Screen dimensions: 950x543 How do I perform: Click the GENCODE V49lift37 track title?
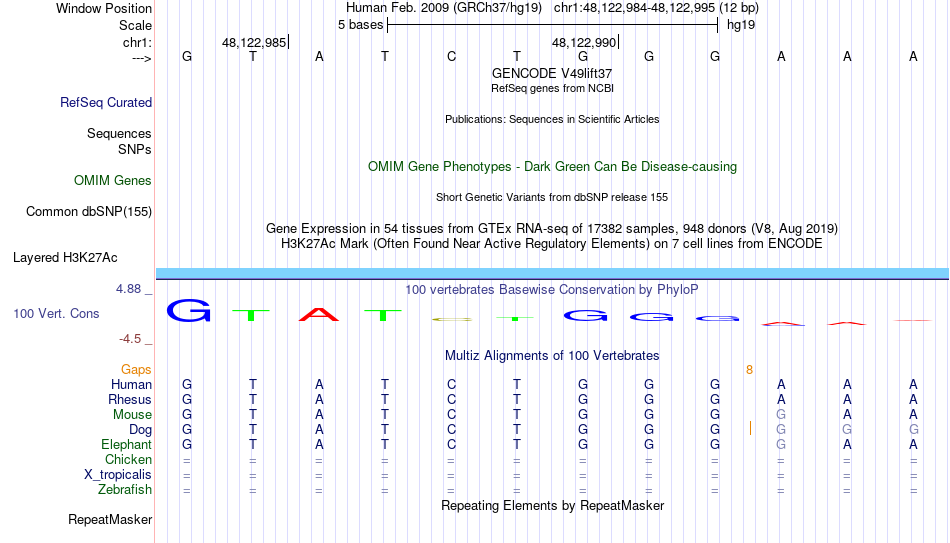(x=552, y=73)
